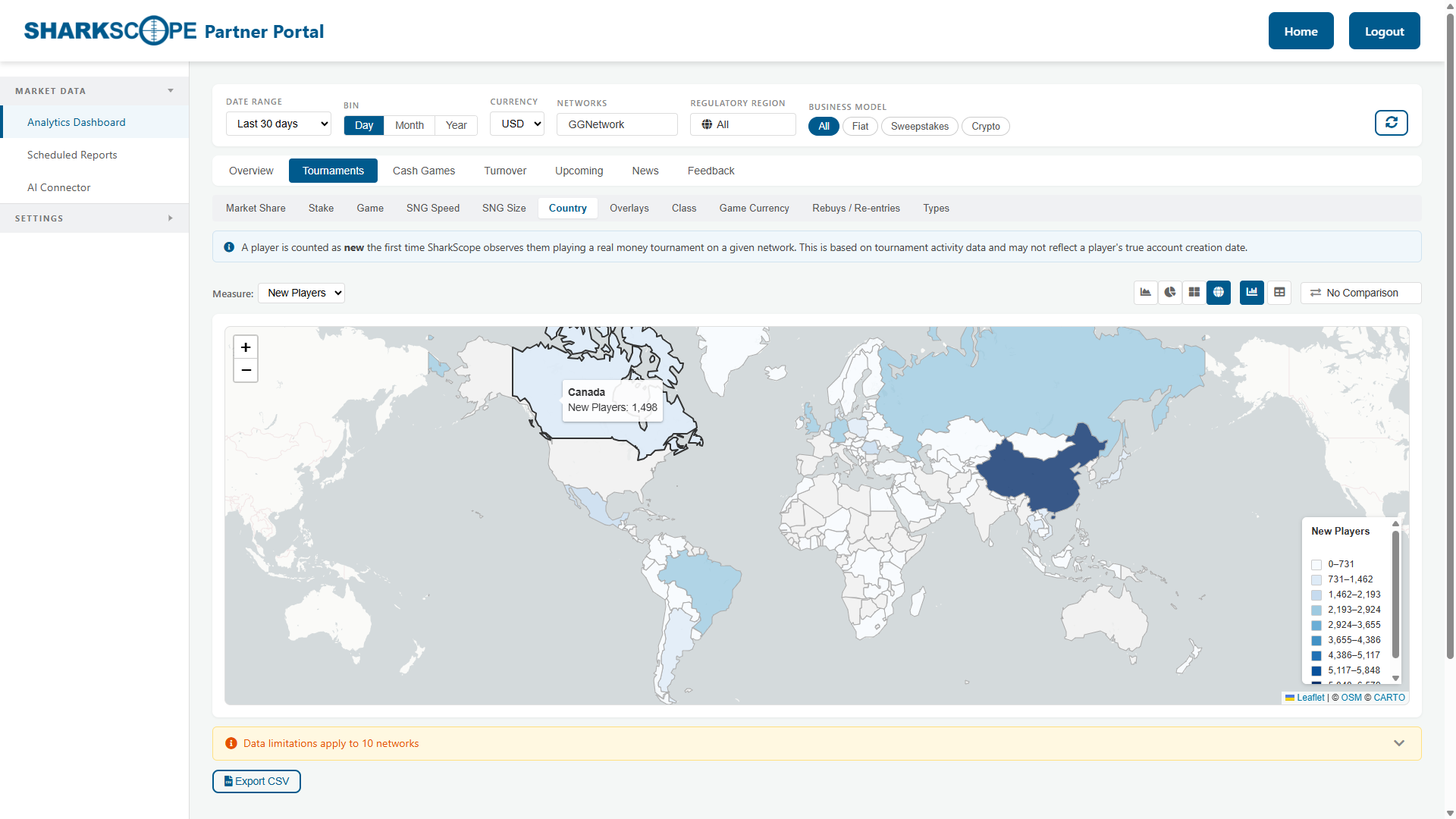The image size is (1456, 819).
Task: Switch to bar chart display mode
Action: [x=1252, y=293]
